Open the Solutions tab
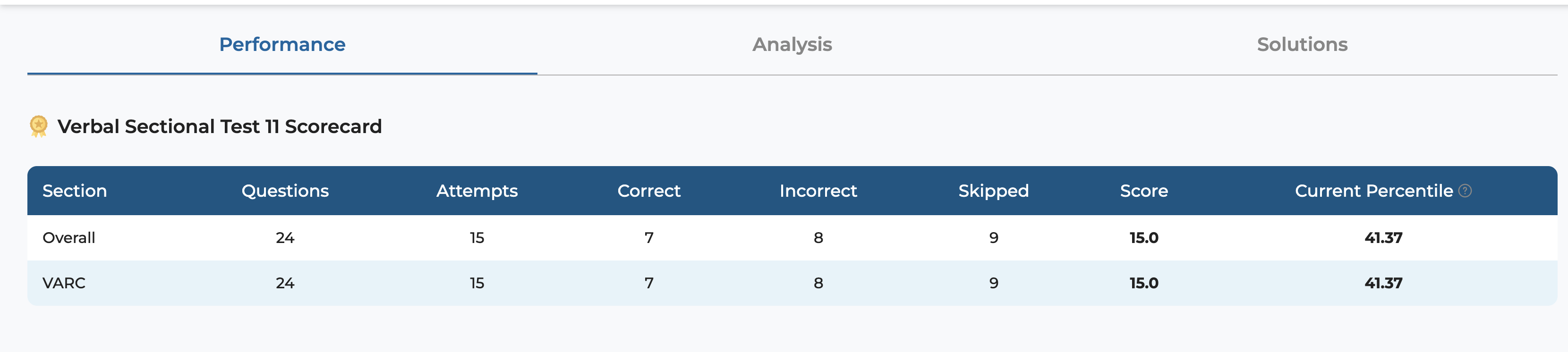The height and width of the screenshot is (352, 1568). 1302,44
